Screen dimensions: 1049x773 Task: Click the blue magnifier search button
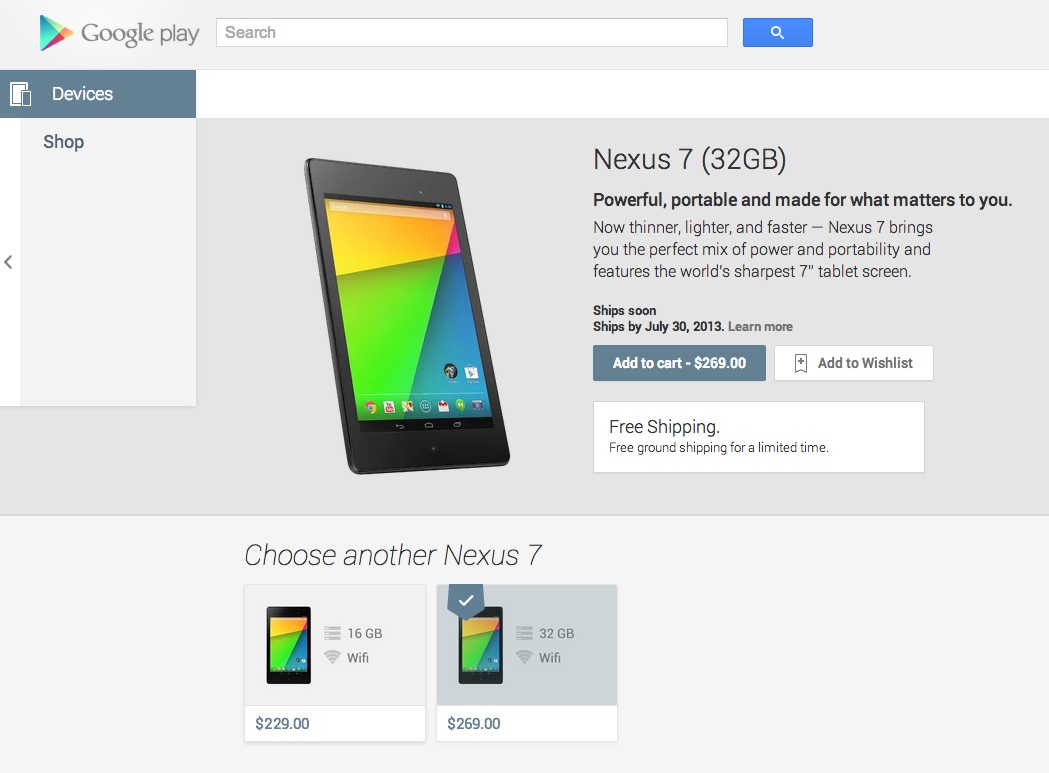coord(777,32)
